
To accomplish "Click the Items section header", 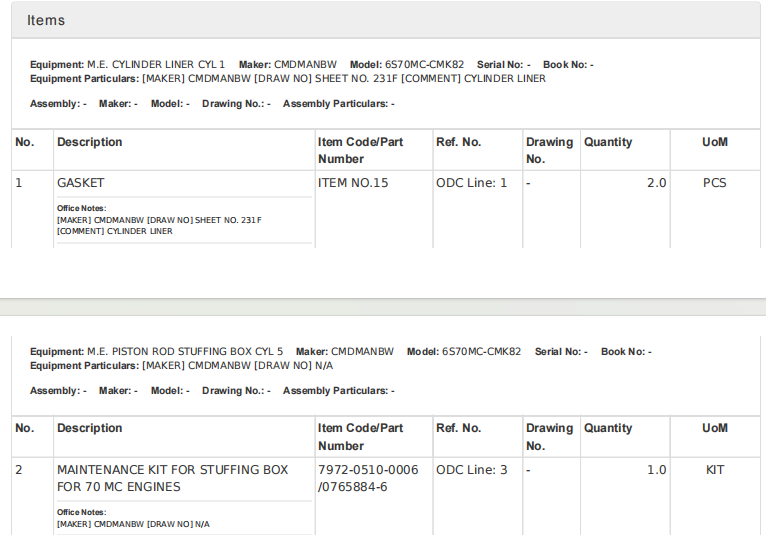I will tap(46, 20).
